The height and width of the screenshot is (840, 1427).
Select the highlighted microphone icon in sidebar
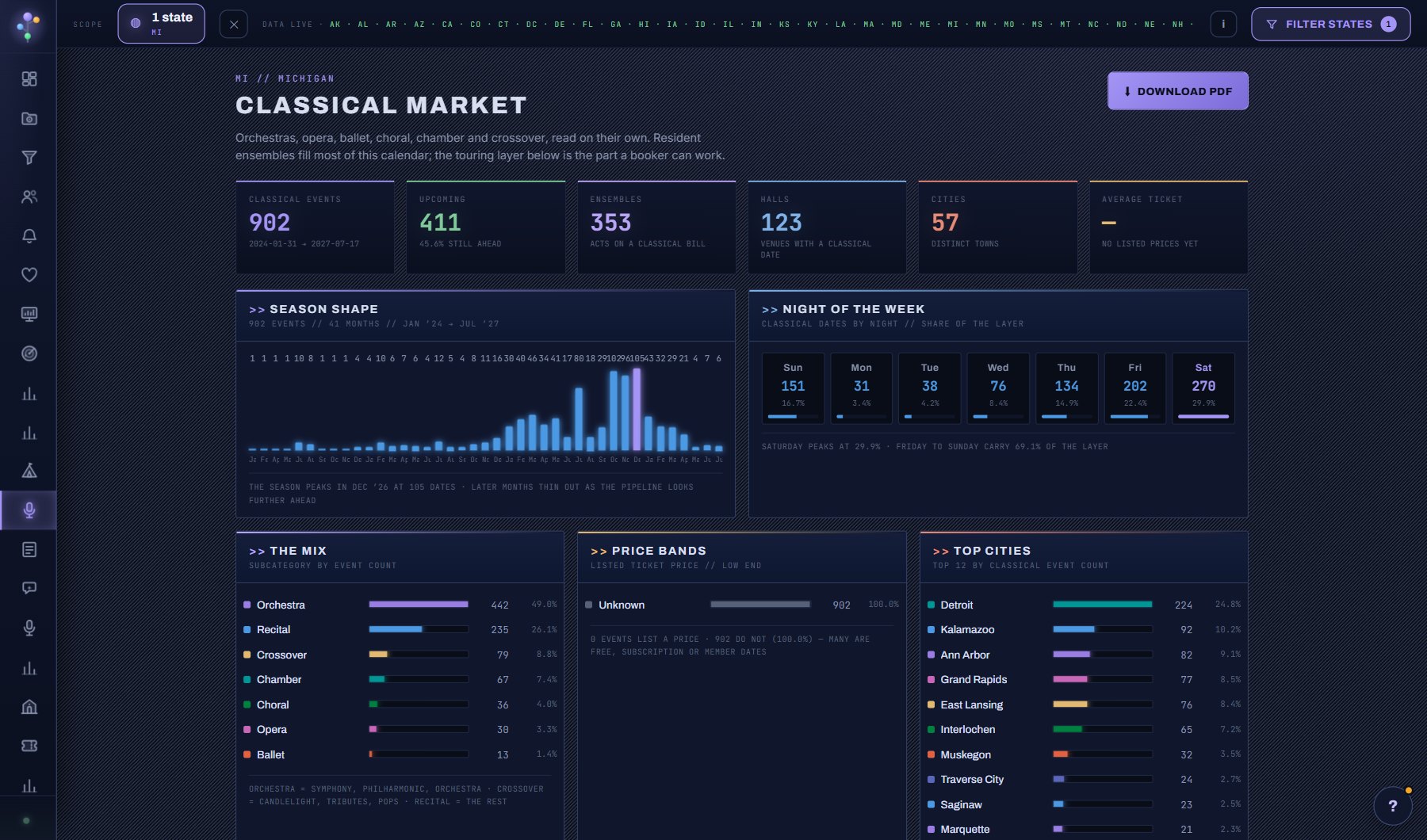(29, 510)
